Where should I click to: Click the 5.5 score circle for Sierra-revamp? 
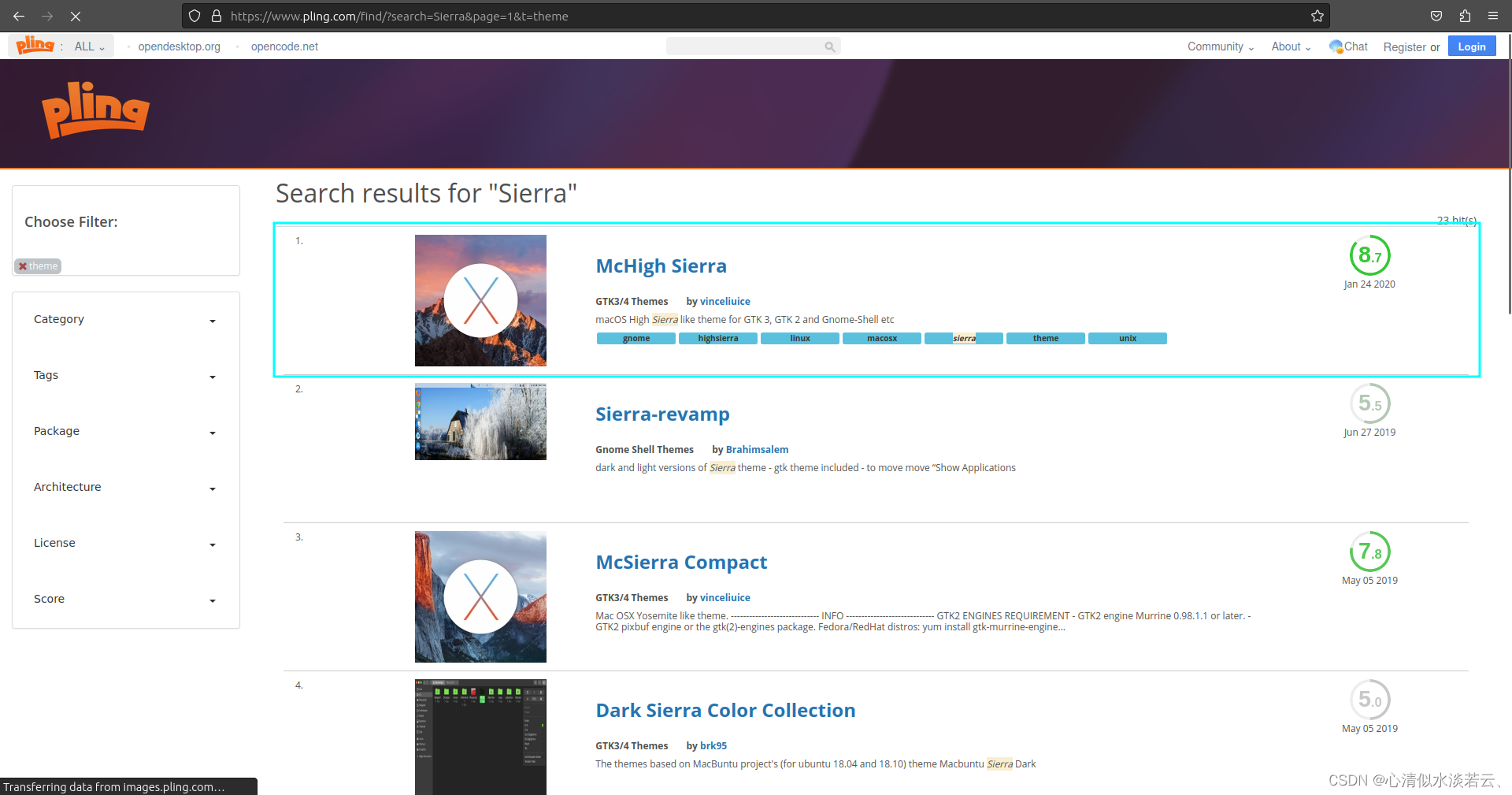pos(1369,403)
